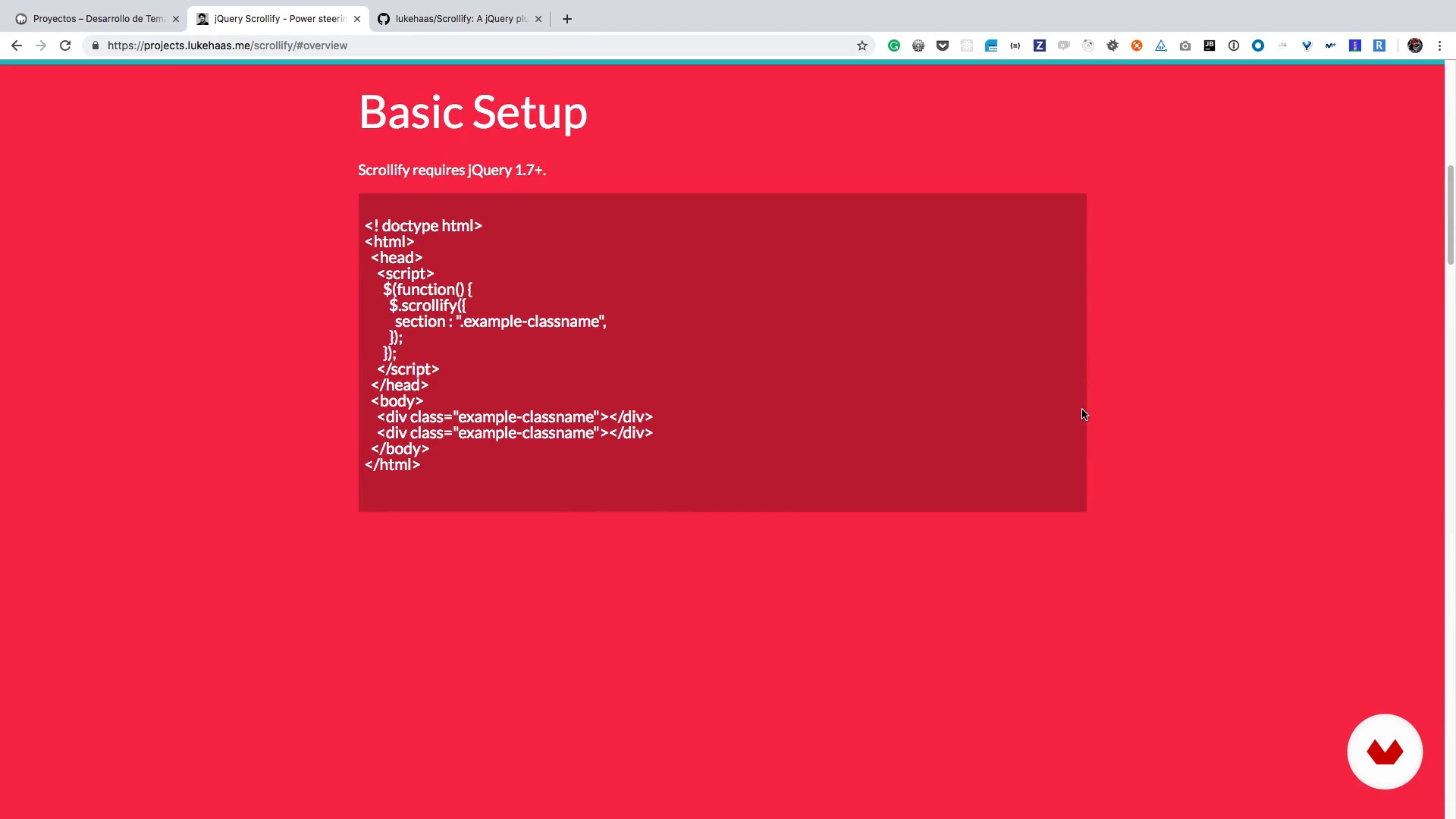Open the Chrome three-dot menu
The height and width of the screenshot is (819, 1456).
[x=1439, y=45]
